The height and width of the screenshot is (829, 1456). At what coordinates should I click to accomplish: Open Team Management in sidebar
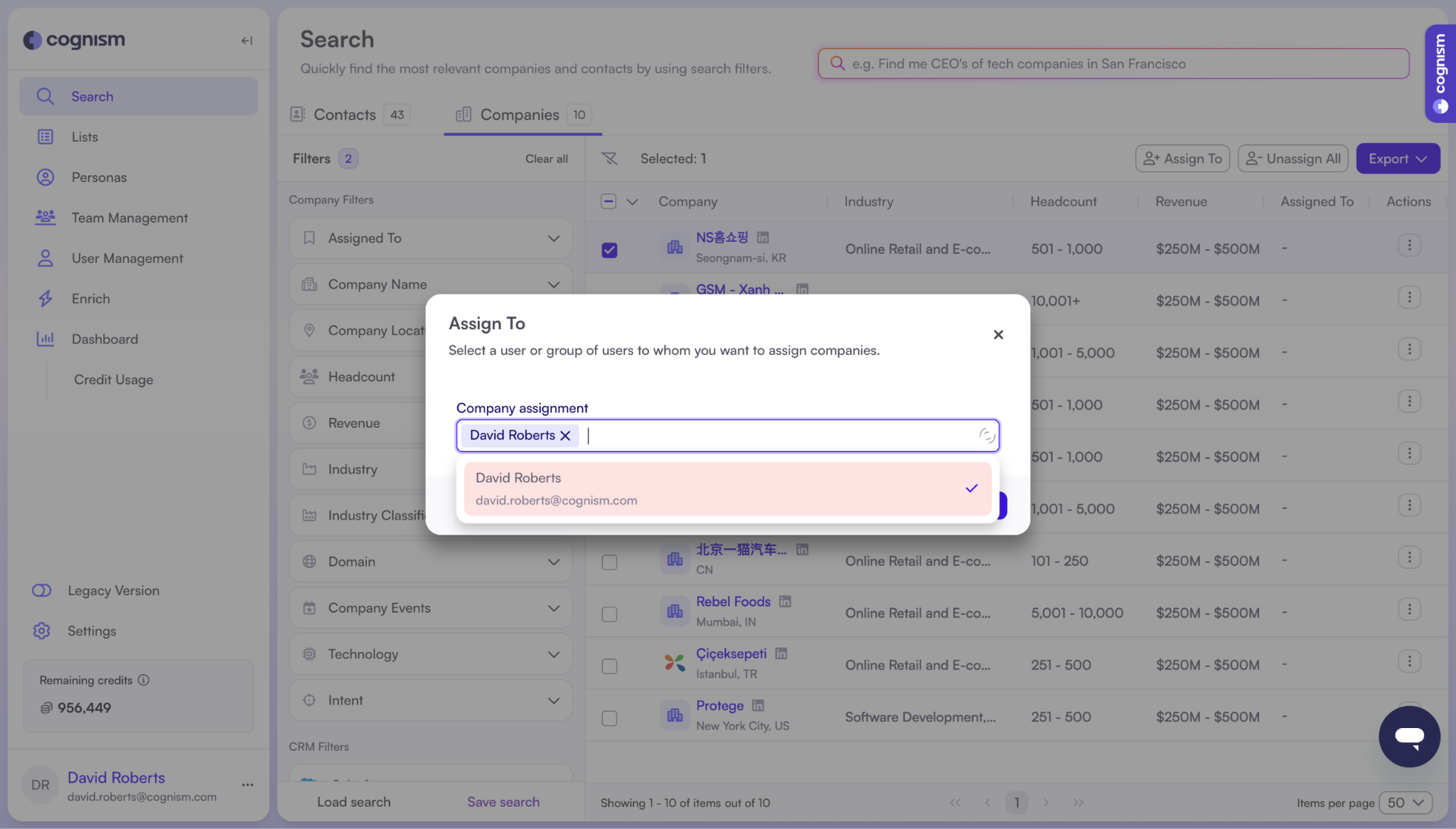coord(129,218)
